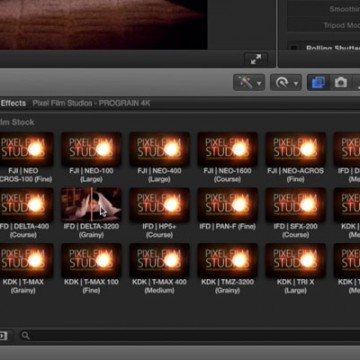This screenshot has height=360, width=360.
Task: Open the Photos browser camera icon
Action: (x=340, y=82)
